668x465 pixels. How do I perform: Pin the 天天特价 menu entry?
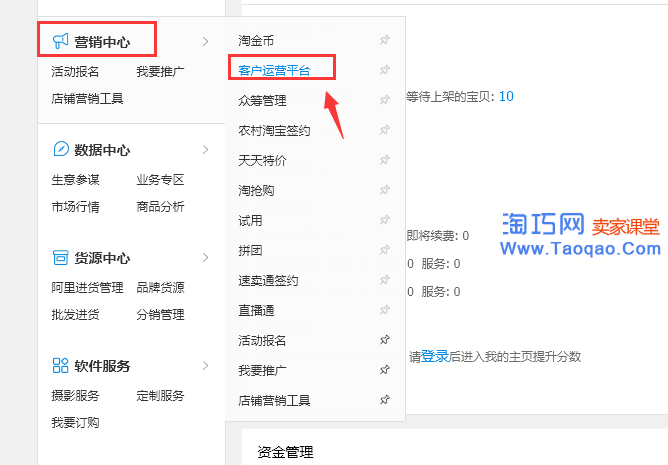(385, 160)
